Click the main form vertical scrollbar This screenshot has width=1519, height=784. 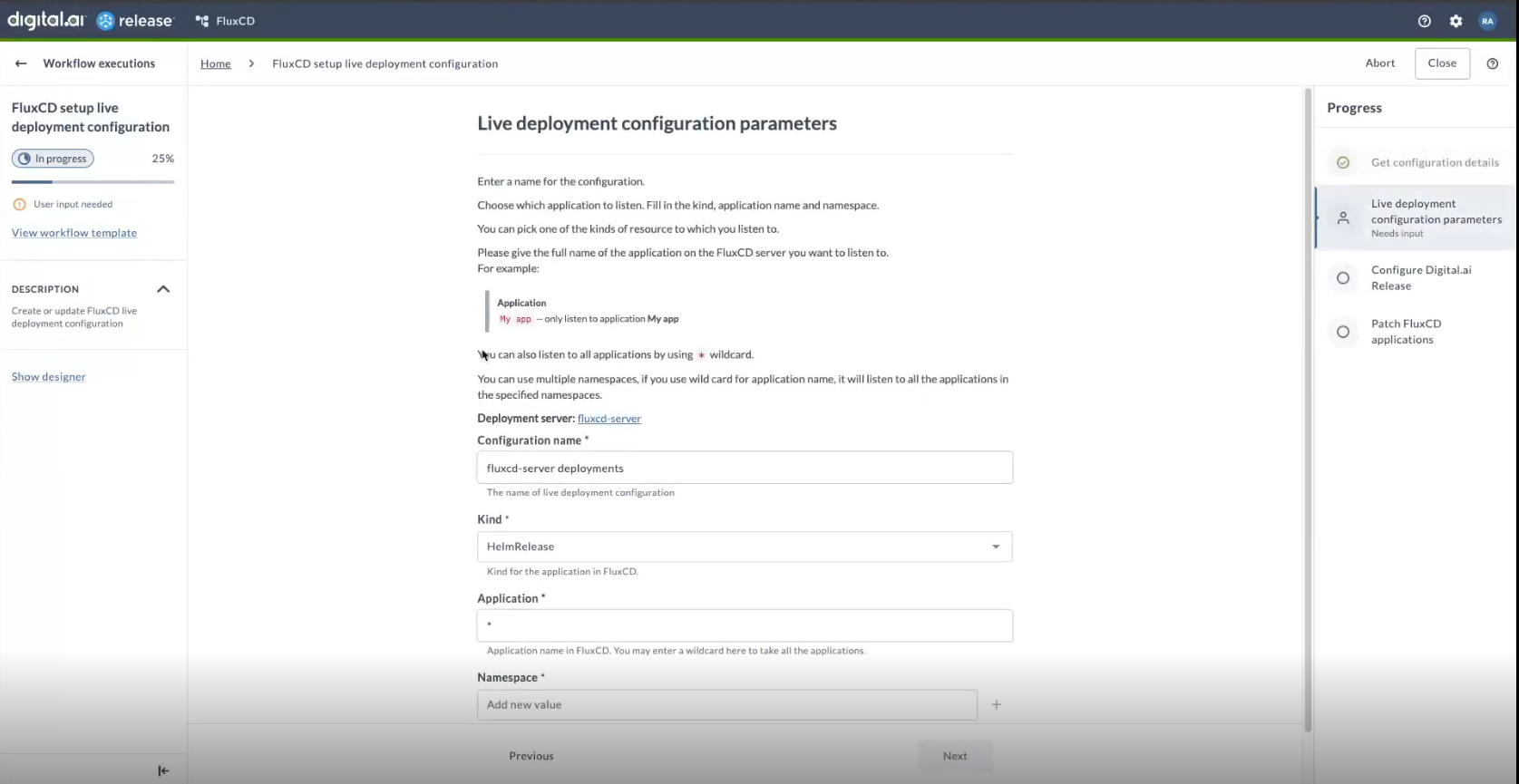pos(1308,410)
